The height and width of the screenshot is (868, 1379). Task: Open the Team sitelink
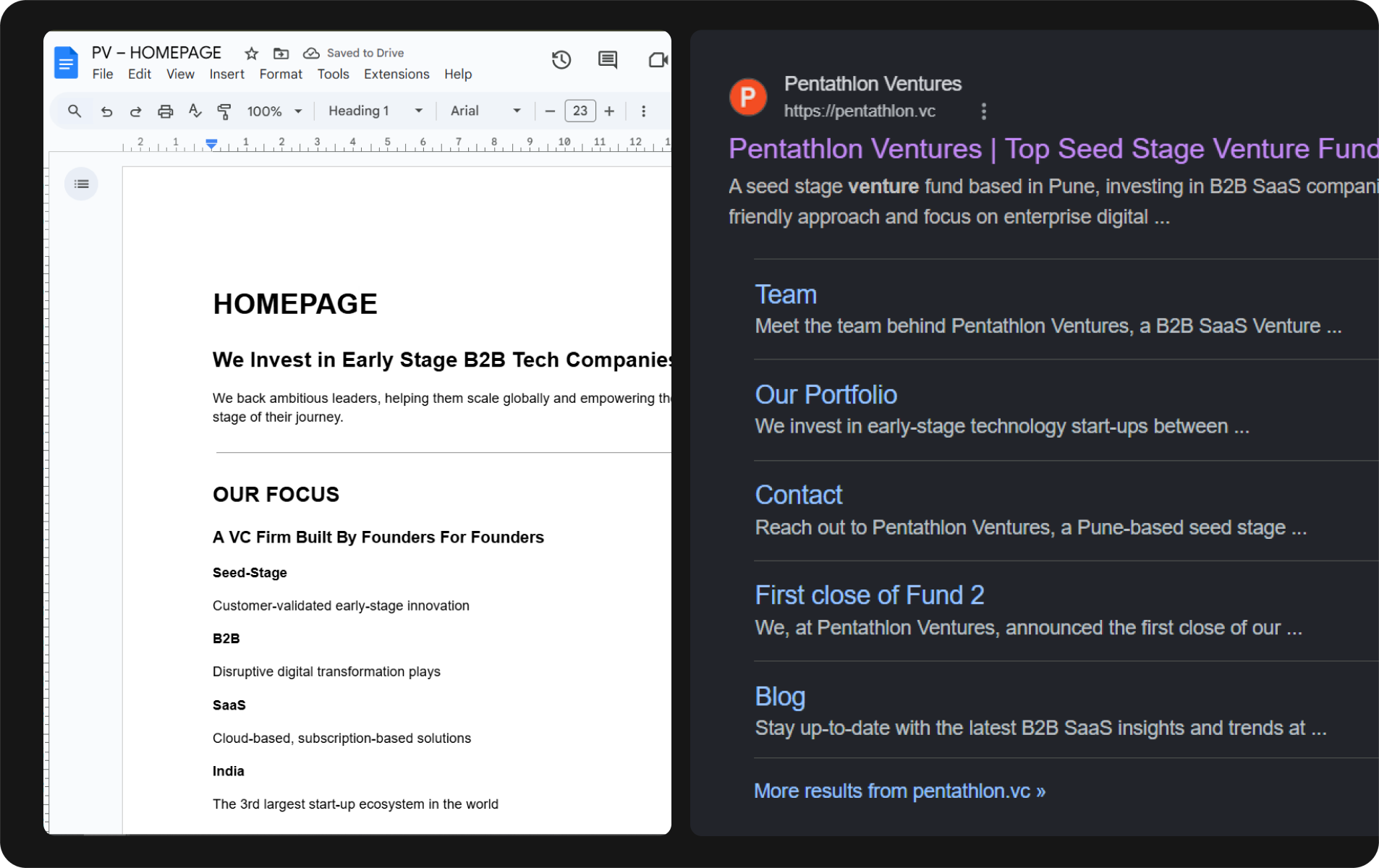coord(786,294)
